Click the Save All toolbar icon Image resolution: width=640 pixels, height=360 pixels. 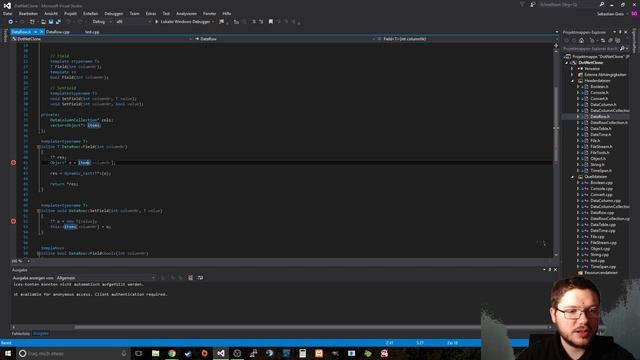[58, 22]
